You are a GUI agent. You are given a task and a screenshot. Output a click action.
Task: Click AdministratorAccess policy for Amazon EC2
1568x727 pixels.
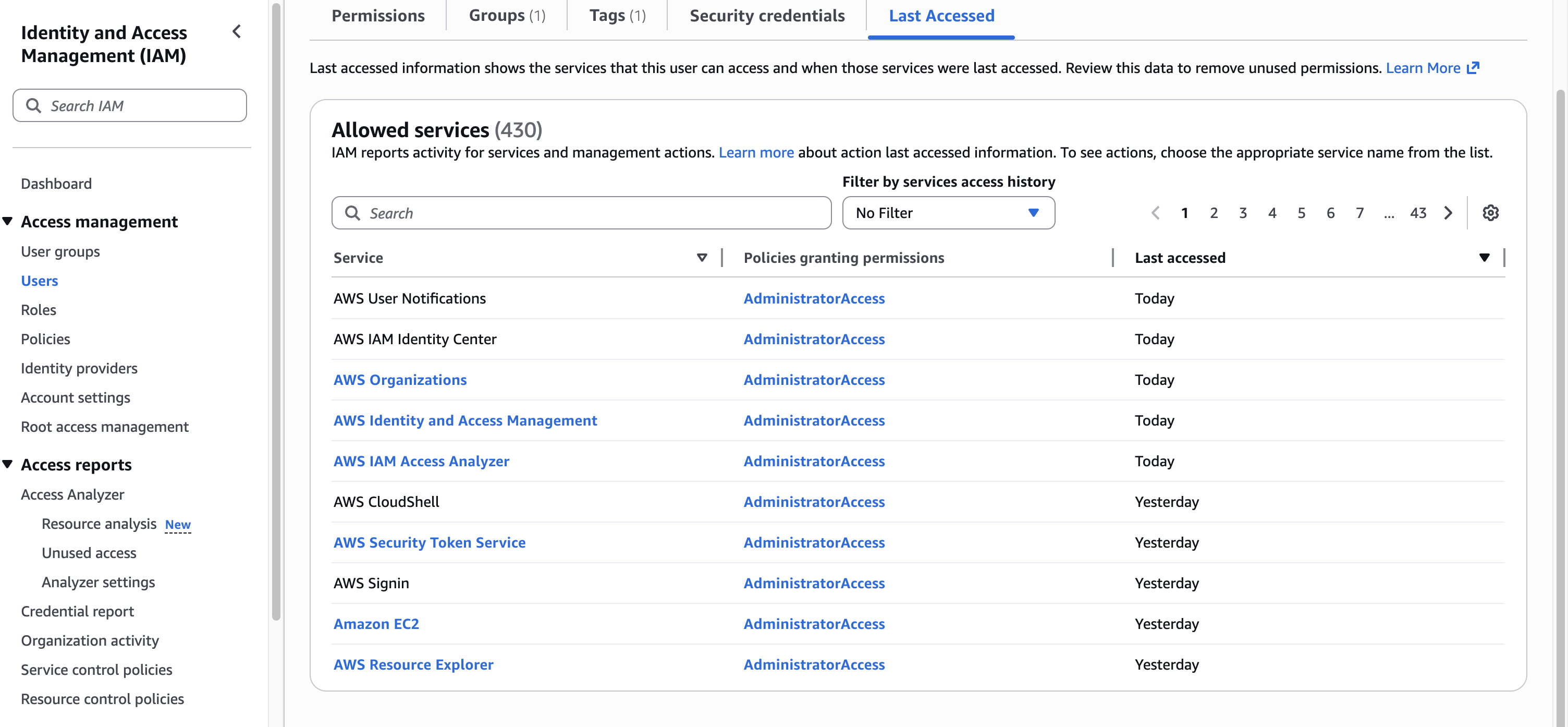814,624
